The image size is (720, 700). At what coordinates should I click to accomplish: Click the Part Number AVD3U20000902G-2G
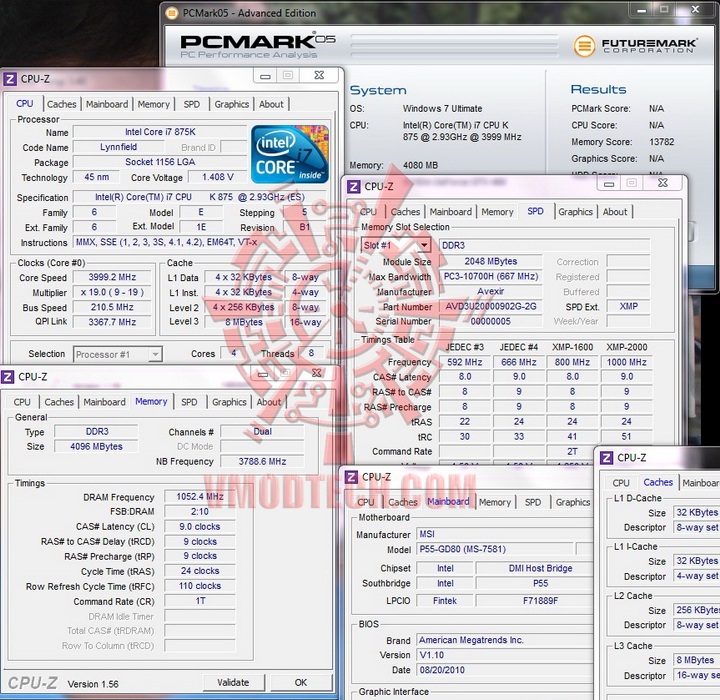[x=491, y=306]
